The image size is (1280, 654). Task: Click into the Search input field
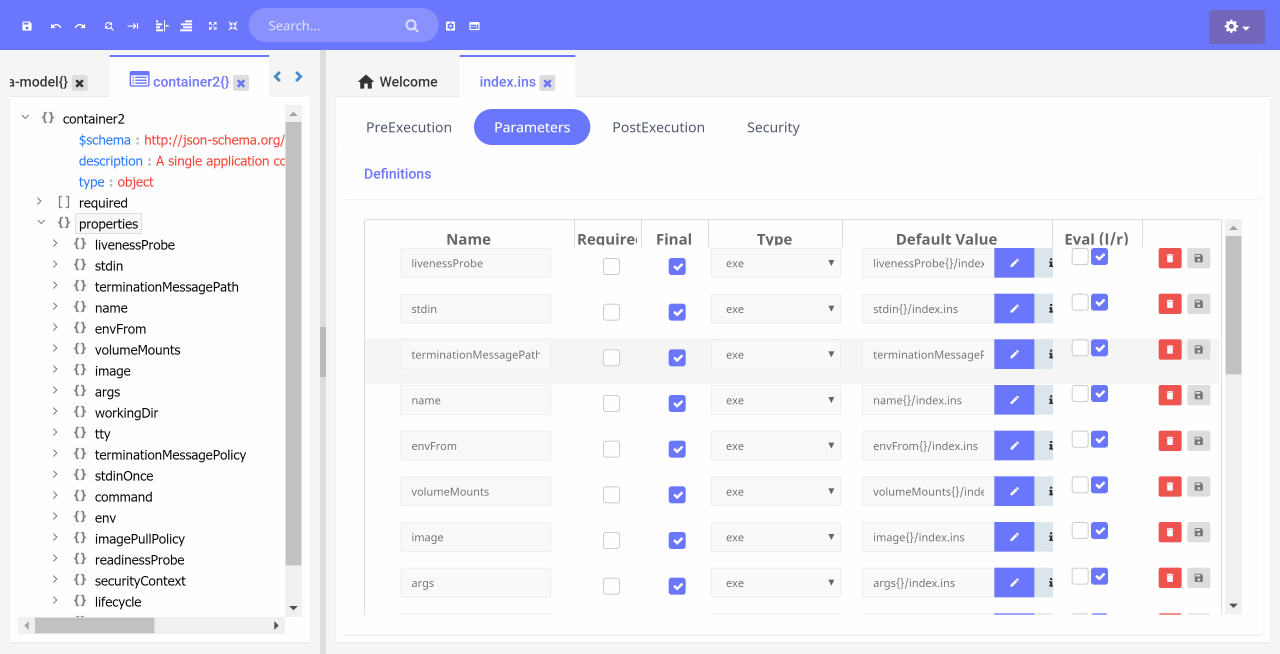pos(330,26)
